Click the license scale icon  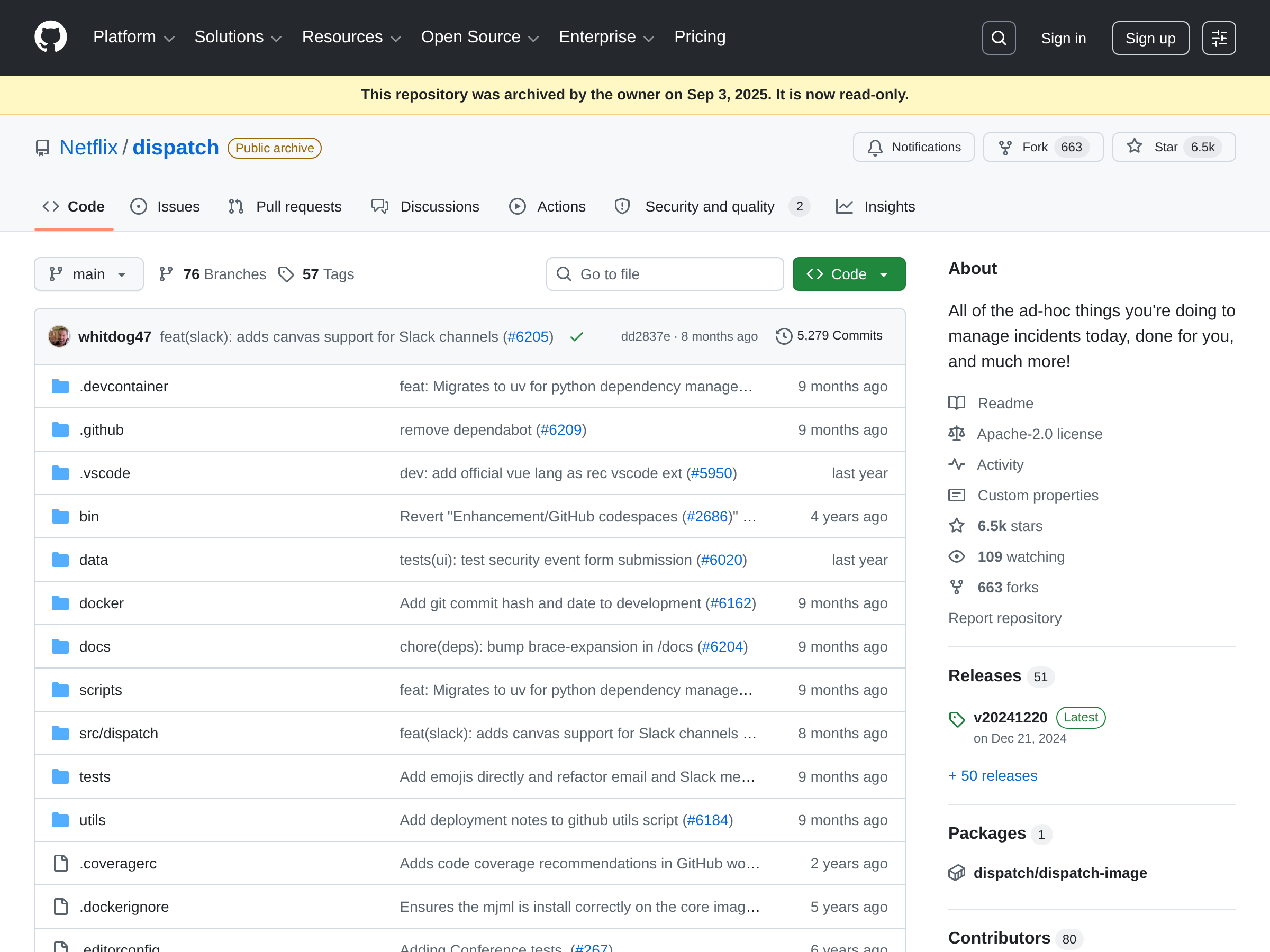(957, 434)
